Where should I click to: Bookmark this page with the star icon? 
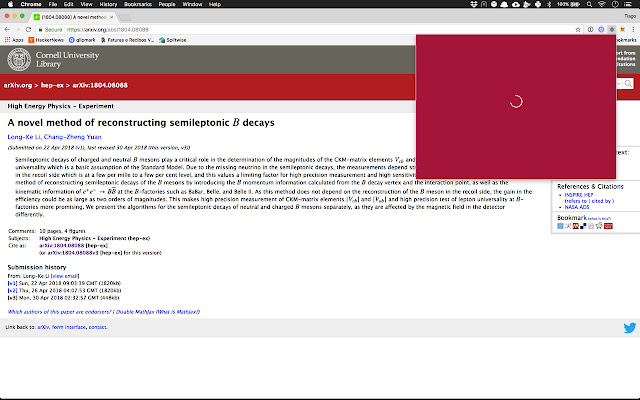pos(578,29)
